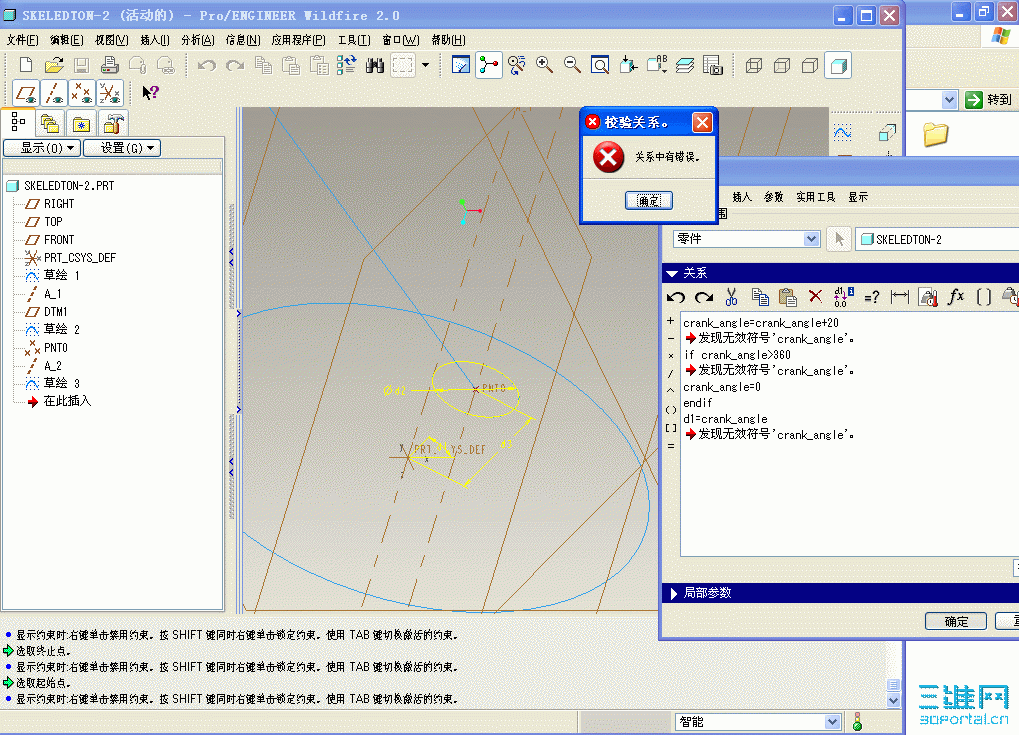The width and height of the screenshot is (1019, 735).
Task: Open a file with folder icon
Action: pos(54,65)
